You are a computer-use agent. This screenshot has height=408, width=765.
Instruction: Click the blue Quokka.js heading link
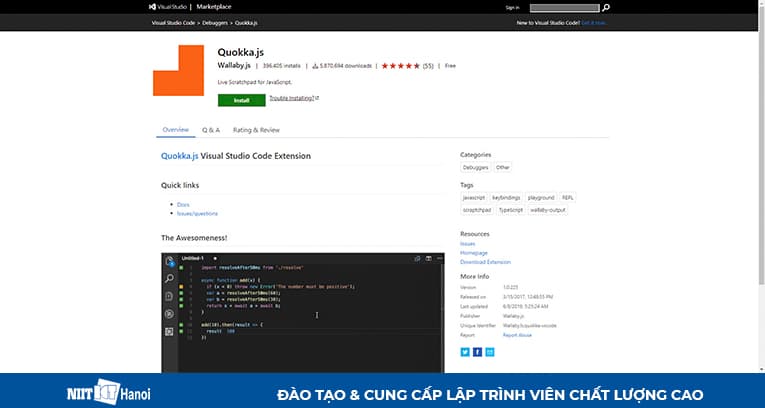(180, 156)
